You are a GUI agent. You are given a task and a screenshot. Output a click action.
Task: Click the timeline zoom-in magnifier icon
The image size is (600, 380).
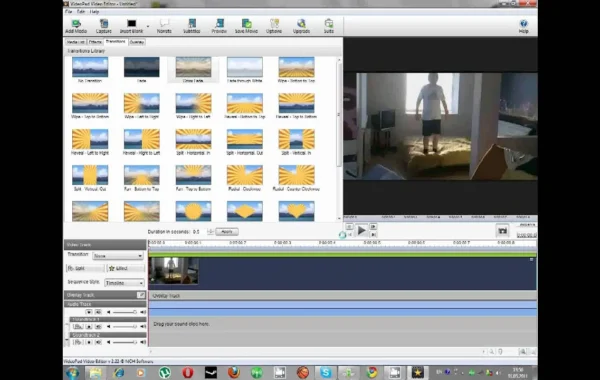click(523, 351)
